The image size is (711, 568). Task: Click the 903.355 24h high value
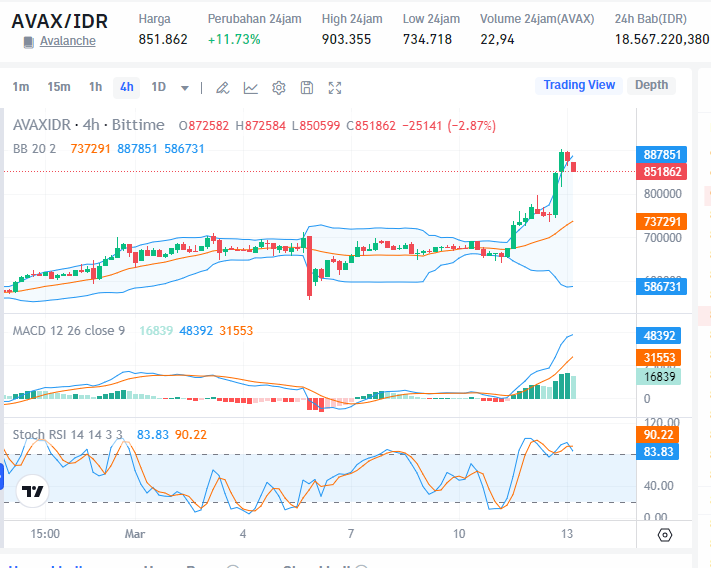[x=346, y=39]
